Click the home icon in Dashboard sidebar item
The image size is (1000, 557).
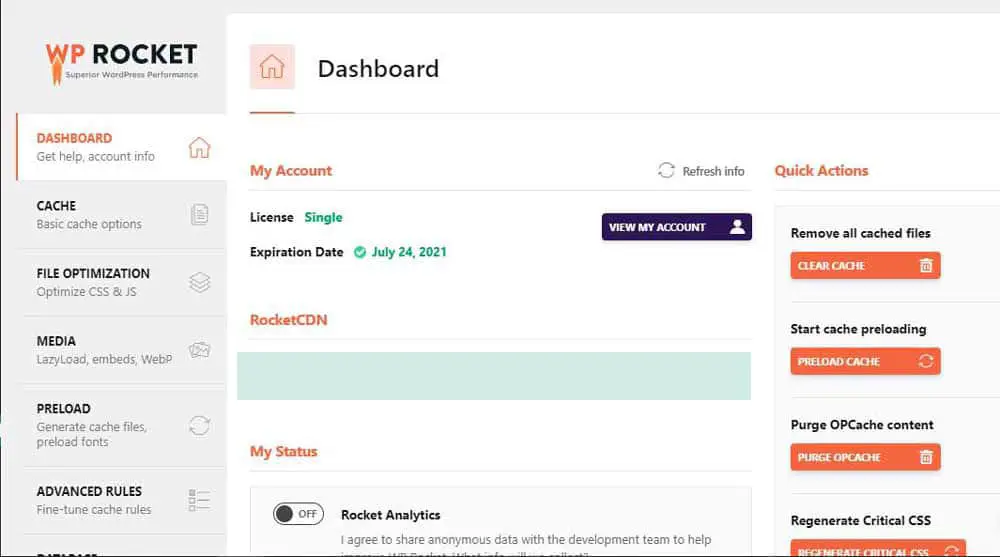click(199, 147)
